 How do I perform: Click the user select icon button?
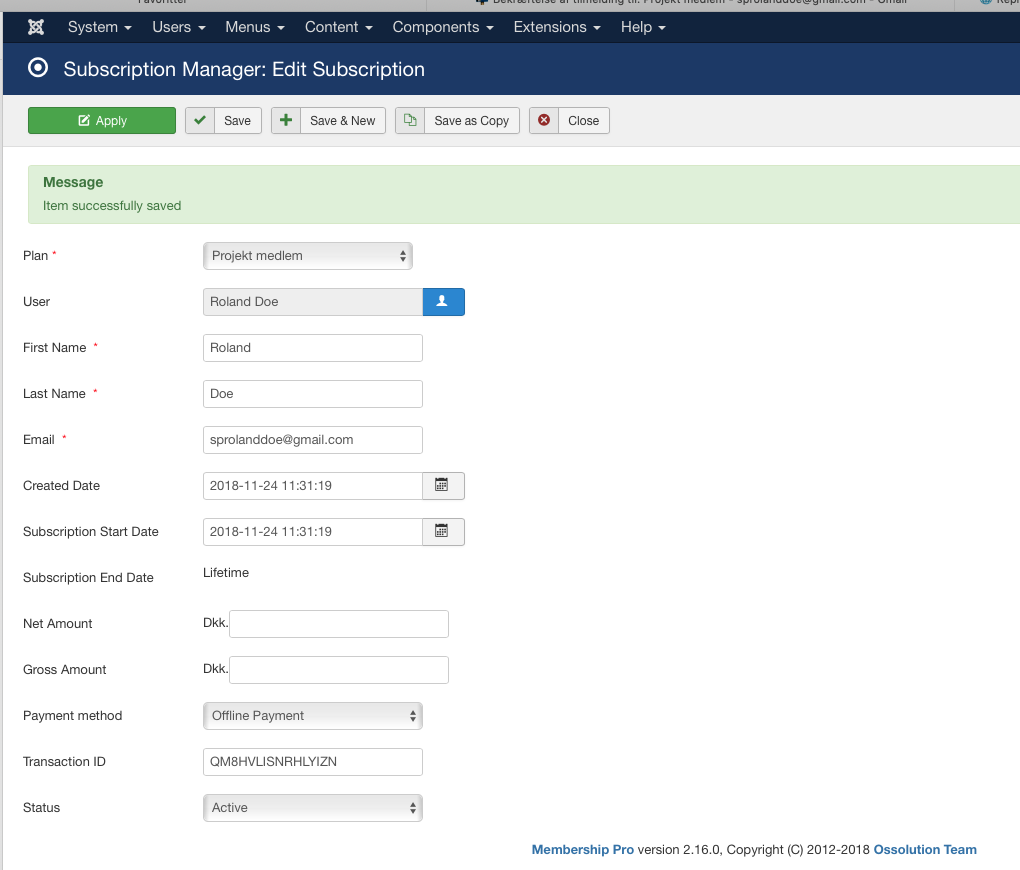[443, 301]
